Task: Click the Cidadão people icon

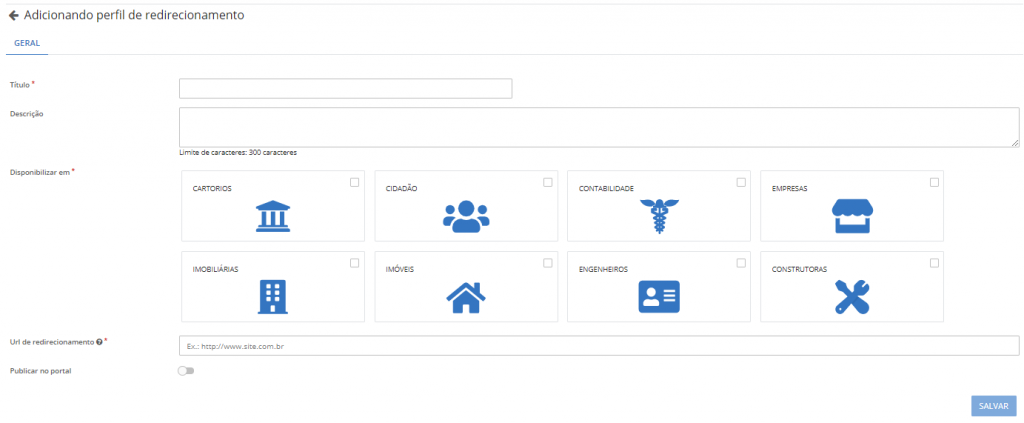Action: pyautogui.click(x=465, y=216)
